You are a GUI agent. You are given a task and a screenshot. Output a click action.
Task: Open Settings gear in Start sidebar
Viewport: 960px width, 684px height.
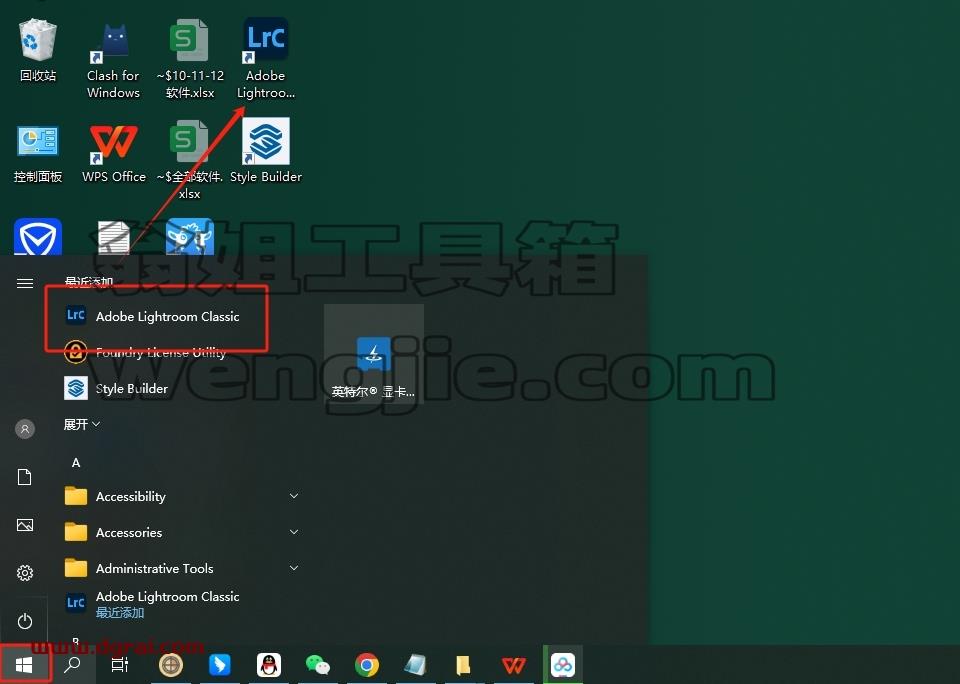pyautogui.click(x=24, y=573)
